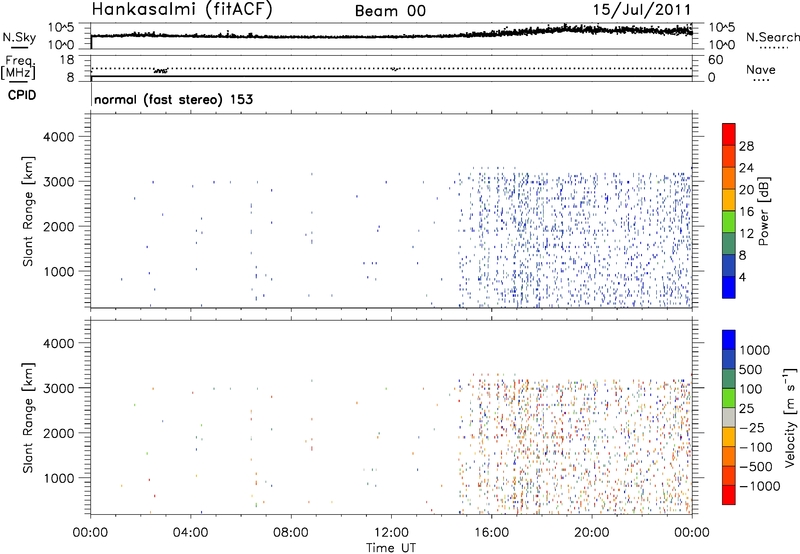Pick the red top segment of the Power colorbar
This screenshot has width=800, height=554.
[729, 134]
